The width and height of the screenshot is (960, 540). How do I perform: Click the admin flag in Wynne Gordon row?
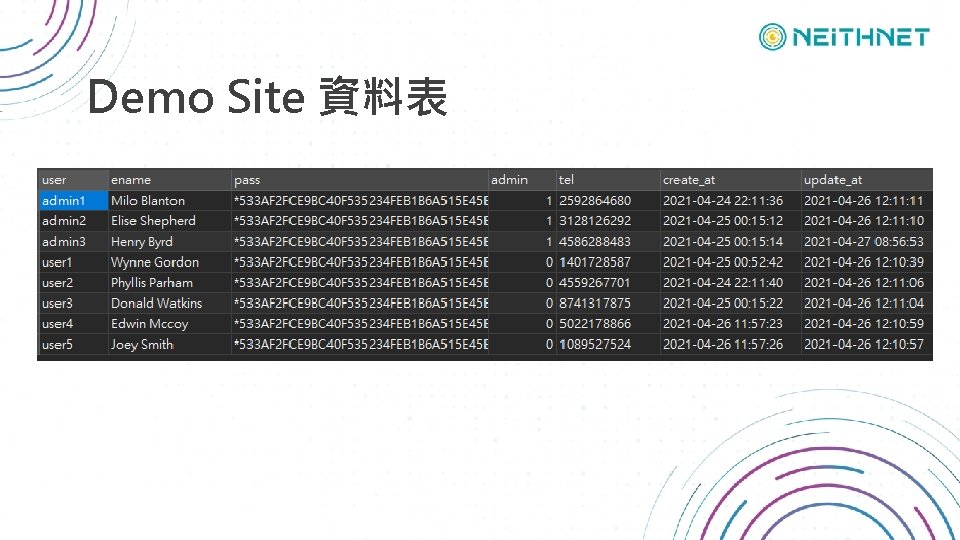[549, 263]
